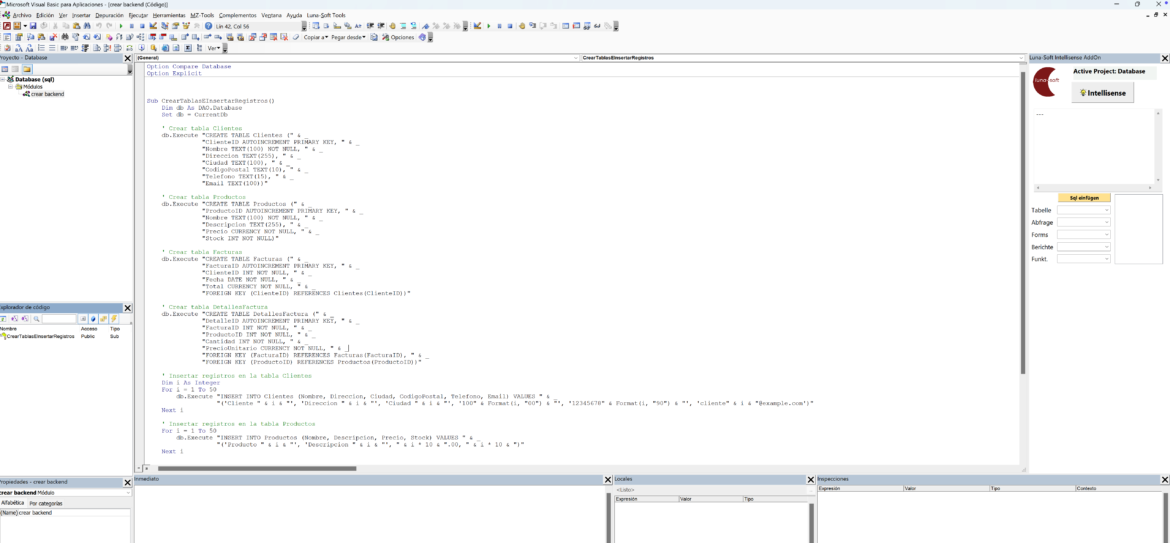Open the Copiar a dropdown

(315, 37)
